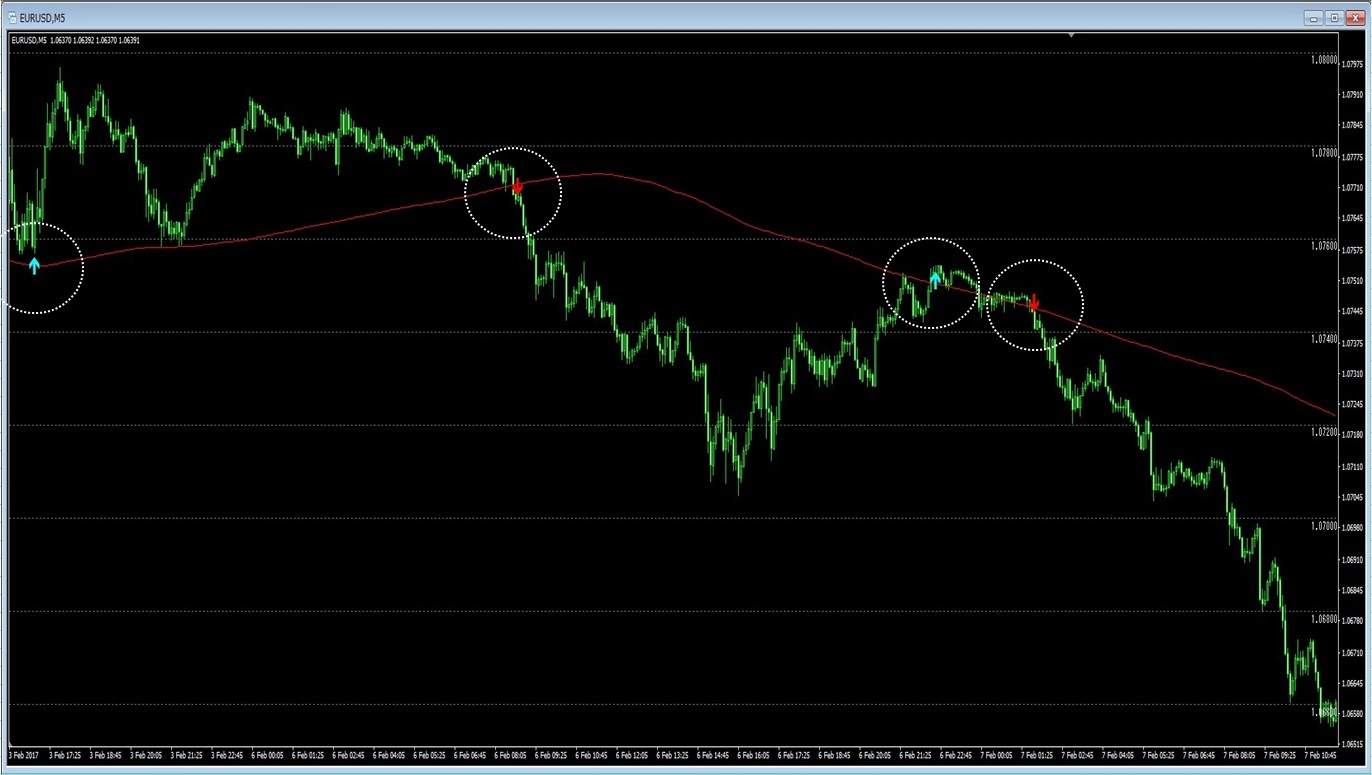Click the 6 Feb 05:25 time label
The image size is (1372, 775).
click(x=430, y=756)
